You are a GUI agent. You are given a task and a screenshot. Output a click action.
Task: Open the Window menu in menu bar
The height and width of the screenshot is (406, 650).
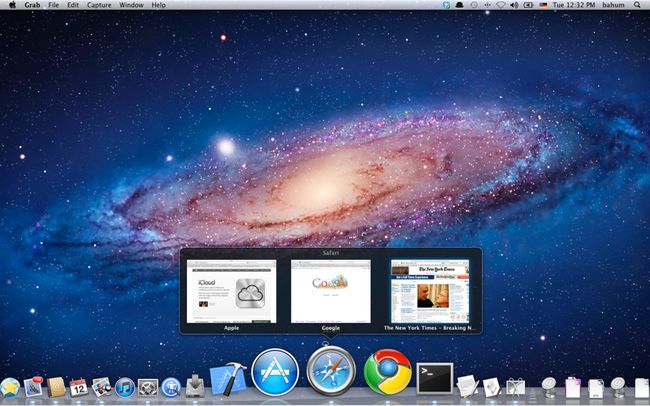click(x=131, y=5)
